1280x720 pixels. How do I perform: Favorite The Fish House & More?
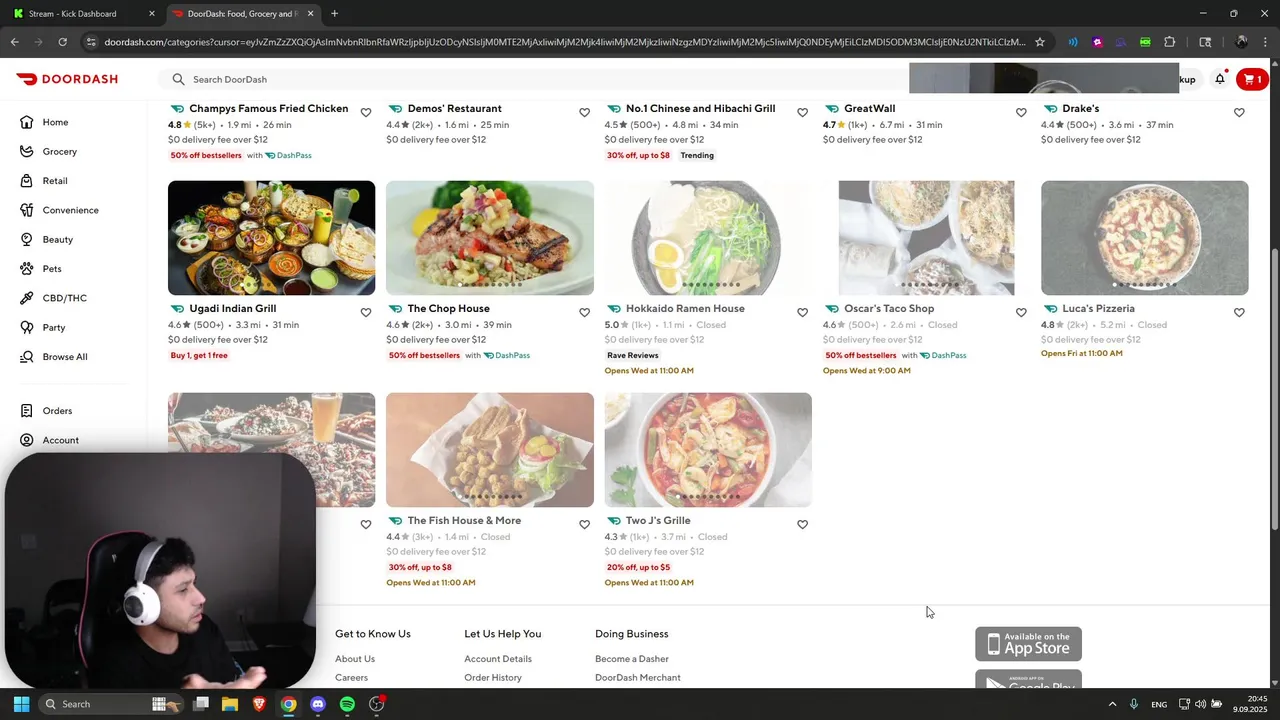[584, 525]
